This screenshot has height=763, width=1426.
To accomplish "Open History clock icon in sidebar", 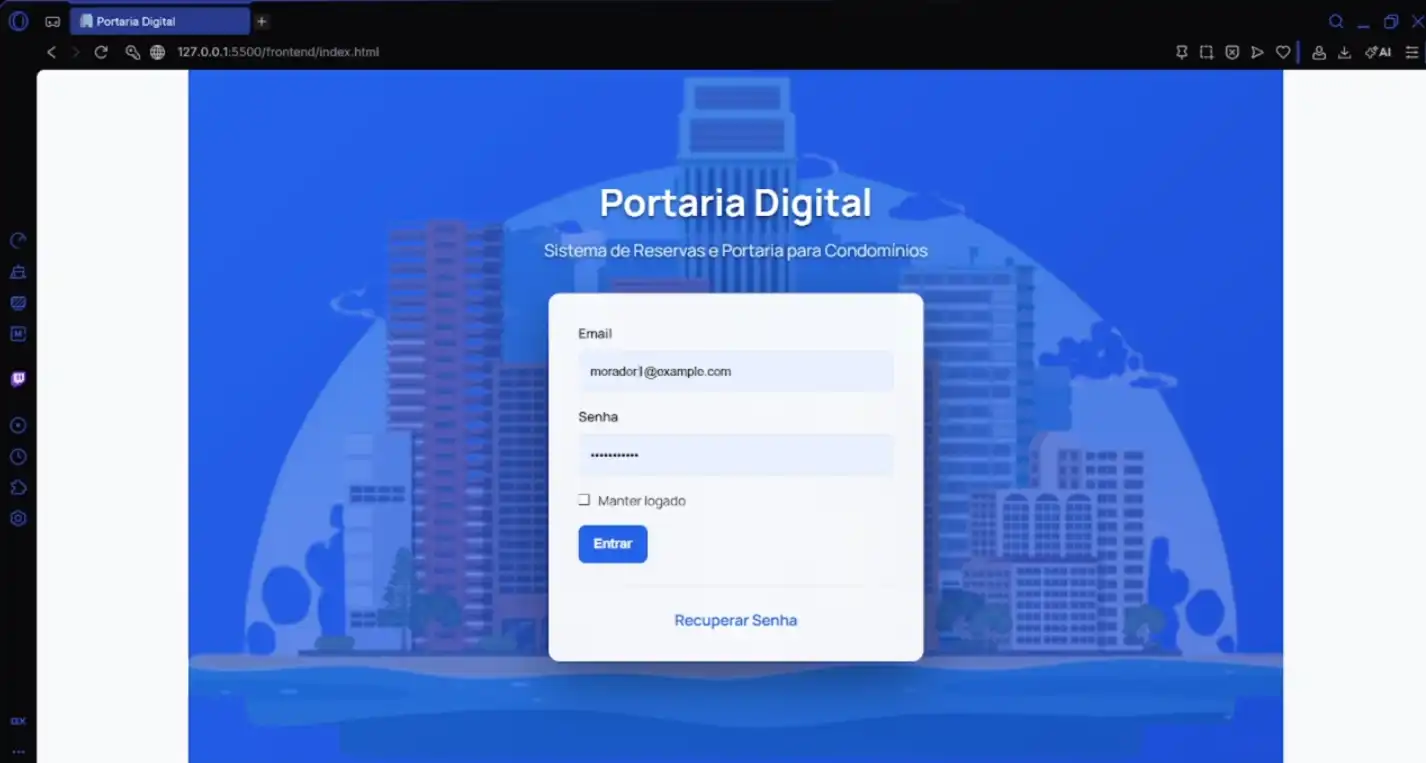I will [x=18, y=457].
